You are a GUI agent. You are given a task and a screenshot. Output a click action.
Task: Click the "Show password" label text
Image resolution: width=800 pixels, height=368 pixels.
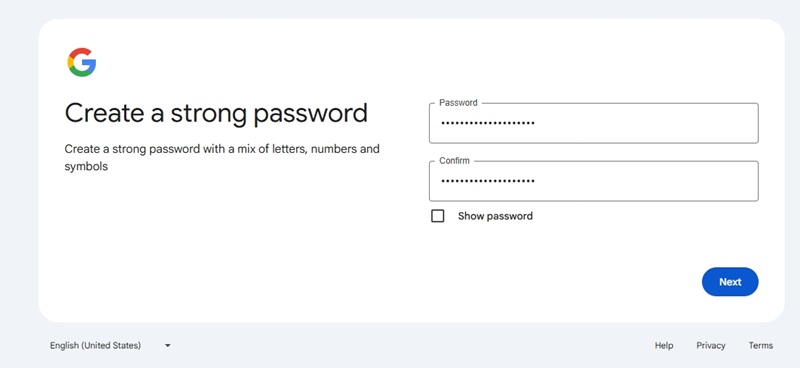(x=495, y=216)
